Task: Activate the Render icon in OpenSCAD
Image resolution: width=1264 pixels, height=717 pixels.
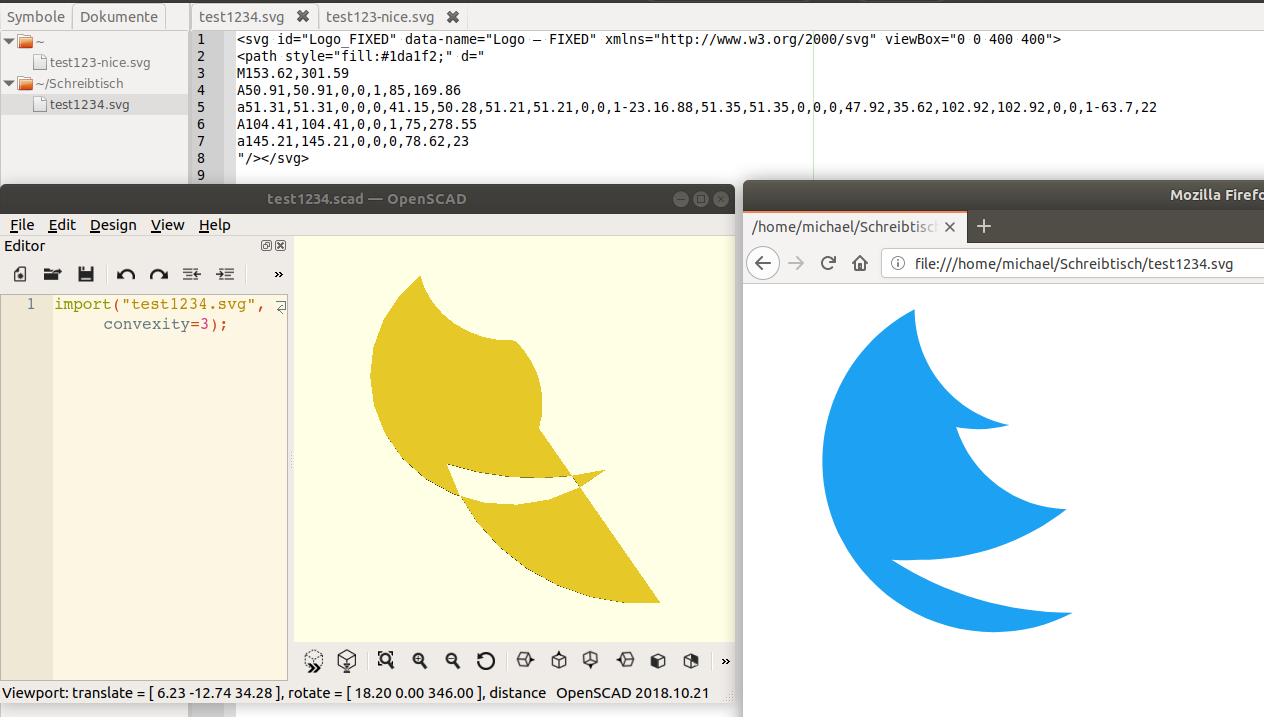Action: (346, 661)
